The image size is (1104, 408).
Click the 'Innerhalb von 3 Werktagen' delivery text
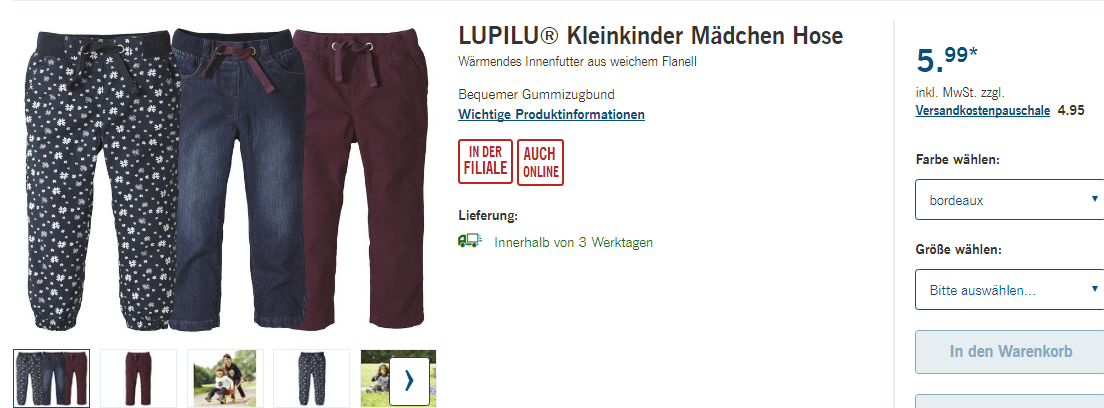coord(573,242)
